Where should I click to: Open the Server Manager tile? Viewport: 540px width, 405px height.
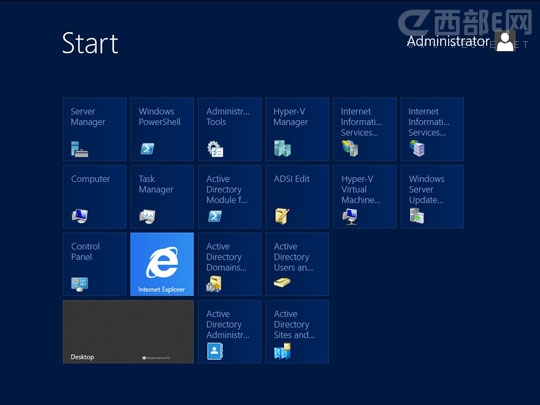(94, 129)
